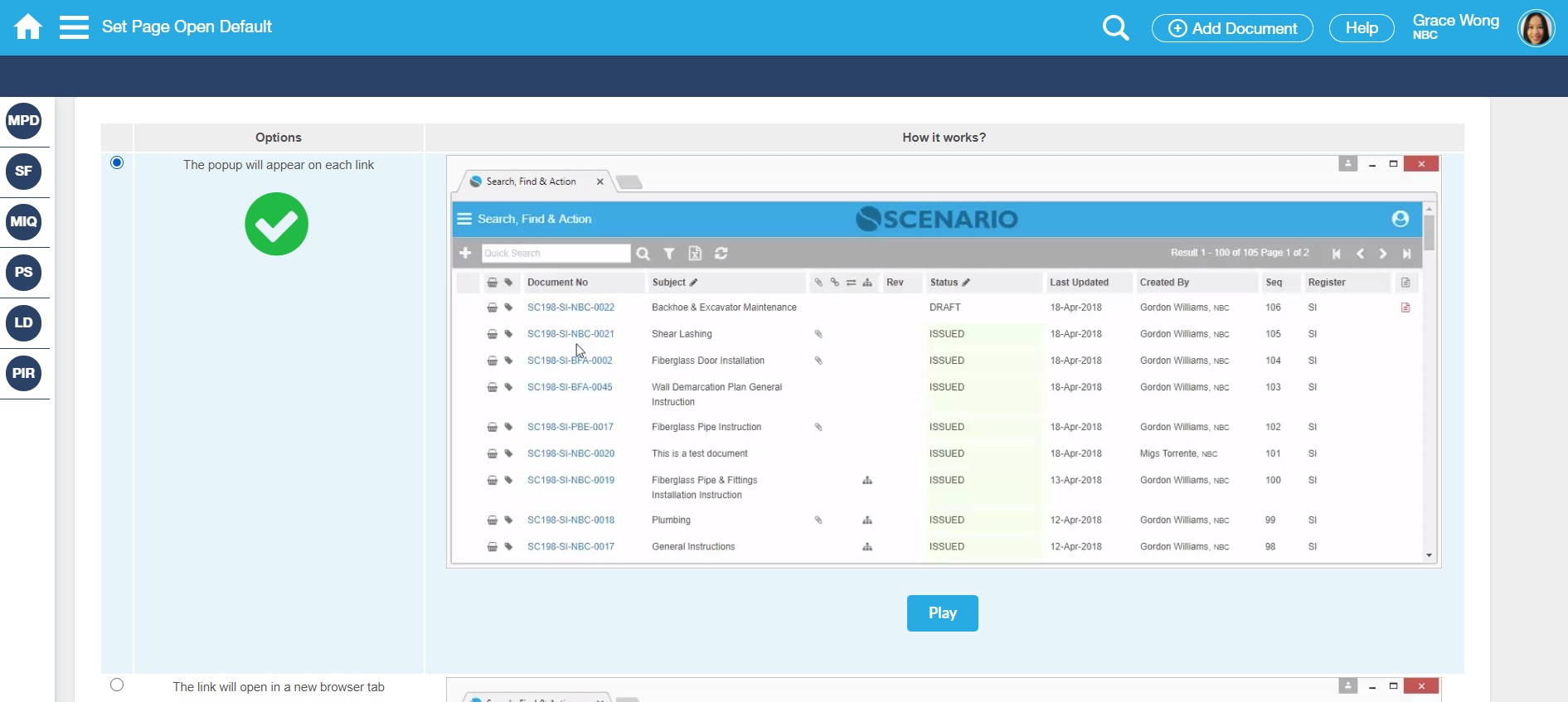Click the How it works column header
This screenshot has width=1568, height=702.
pos(944,138)
